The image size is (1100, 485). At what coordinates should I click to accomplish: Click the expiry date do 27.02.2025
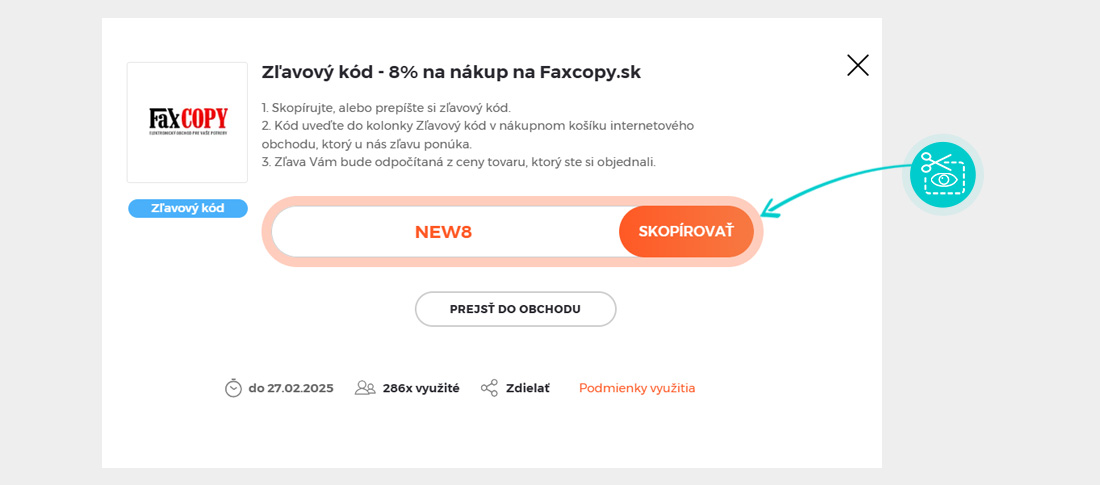tap(291, 388)
